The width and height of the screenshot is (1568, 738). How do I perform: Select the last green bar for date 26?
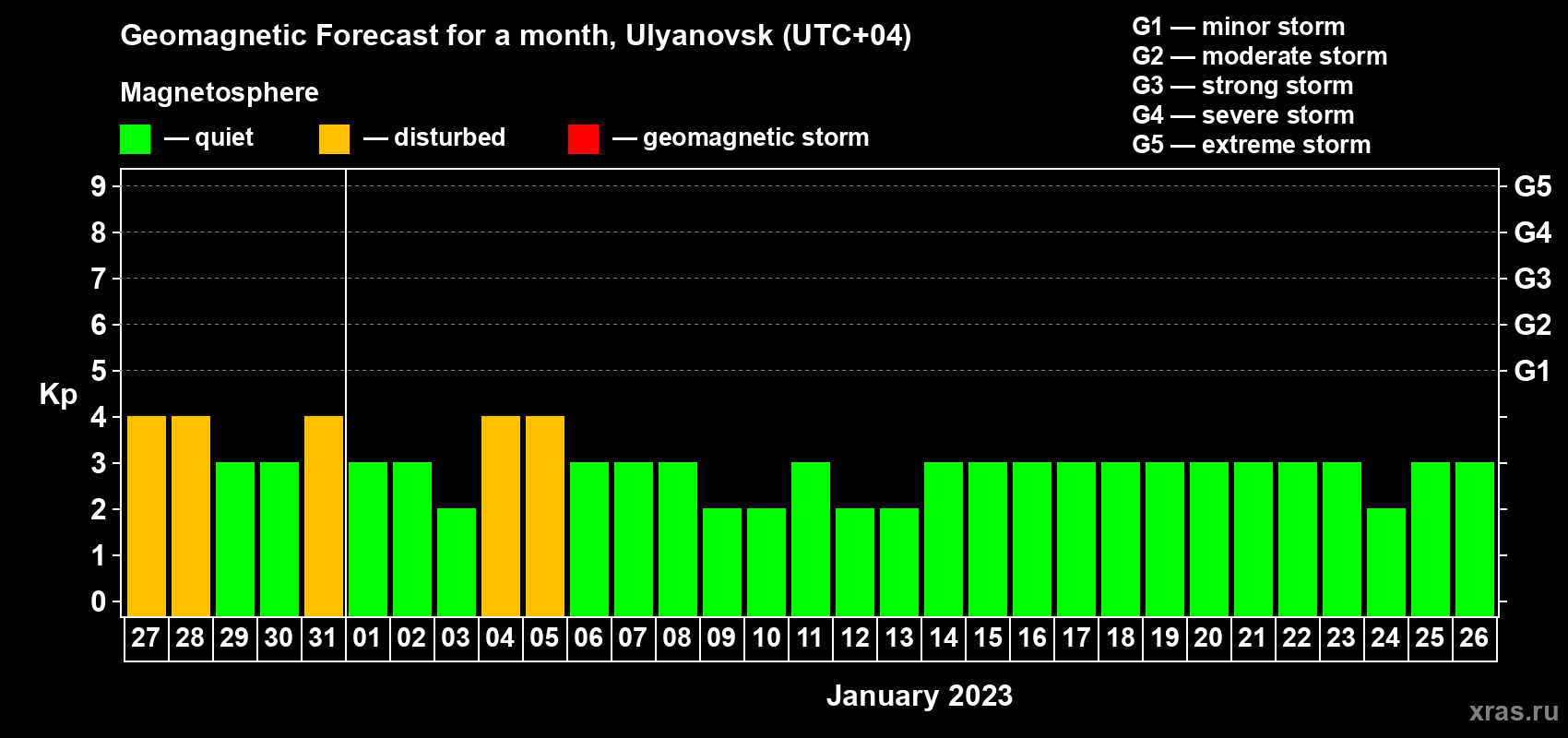click(1475, 539)
